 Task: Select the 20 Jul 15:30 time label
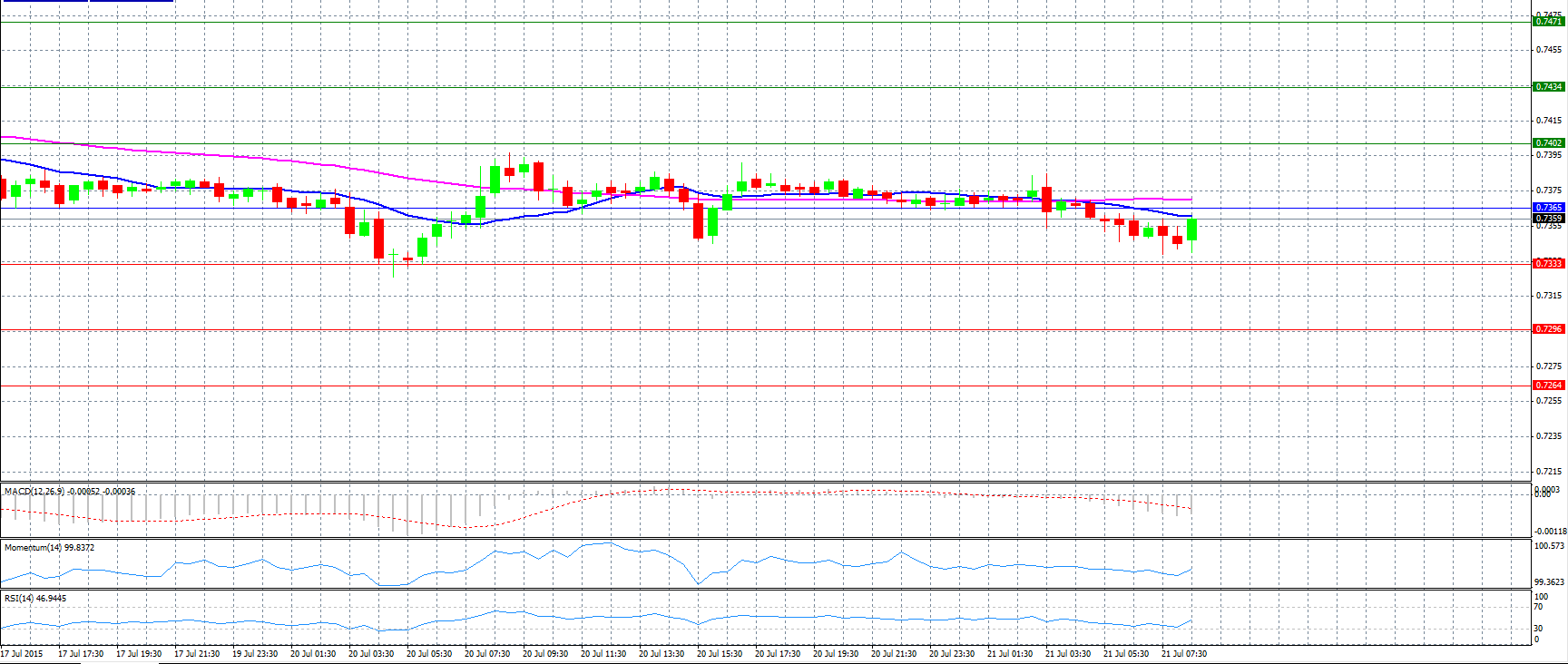coord(720,654)
